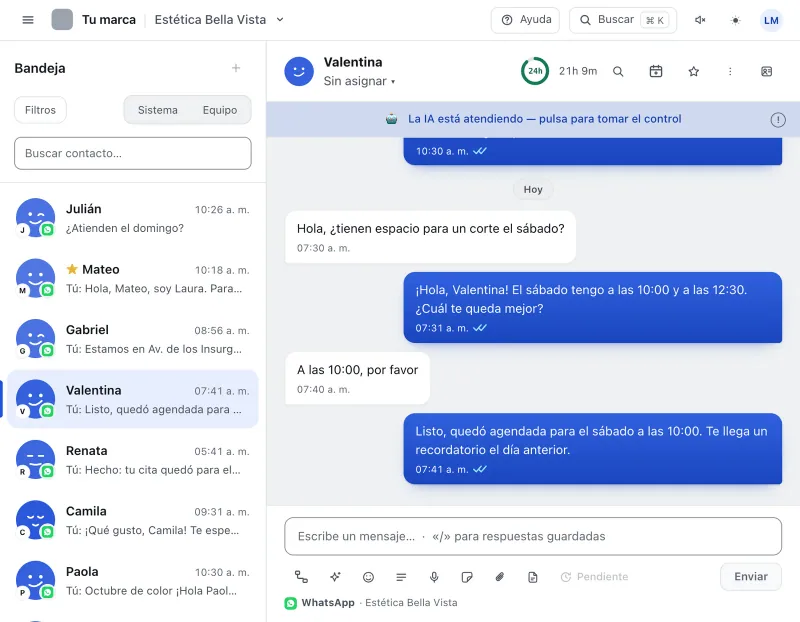Click the '¡Hola, Valentina!' sent message bubble
Screen dimensions: 800x622
[x=592, y=307]
